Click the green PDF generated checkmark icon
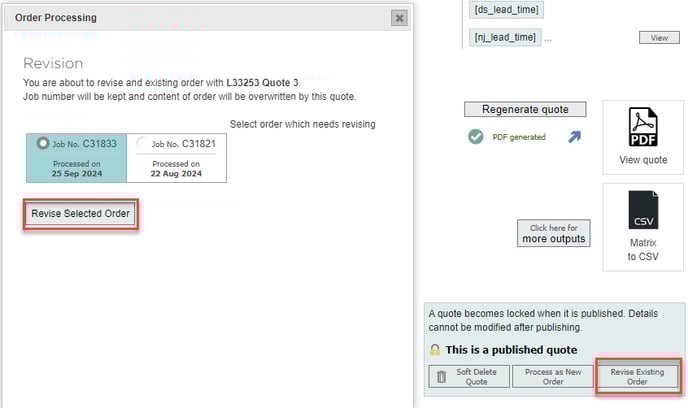The image size is (688, 408). click(476, 137)
